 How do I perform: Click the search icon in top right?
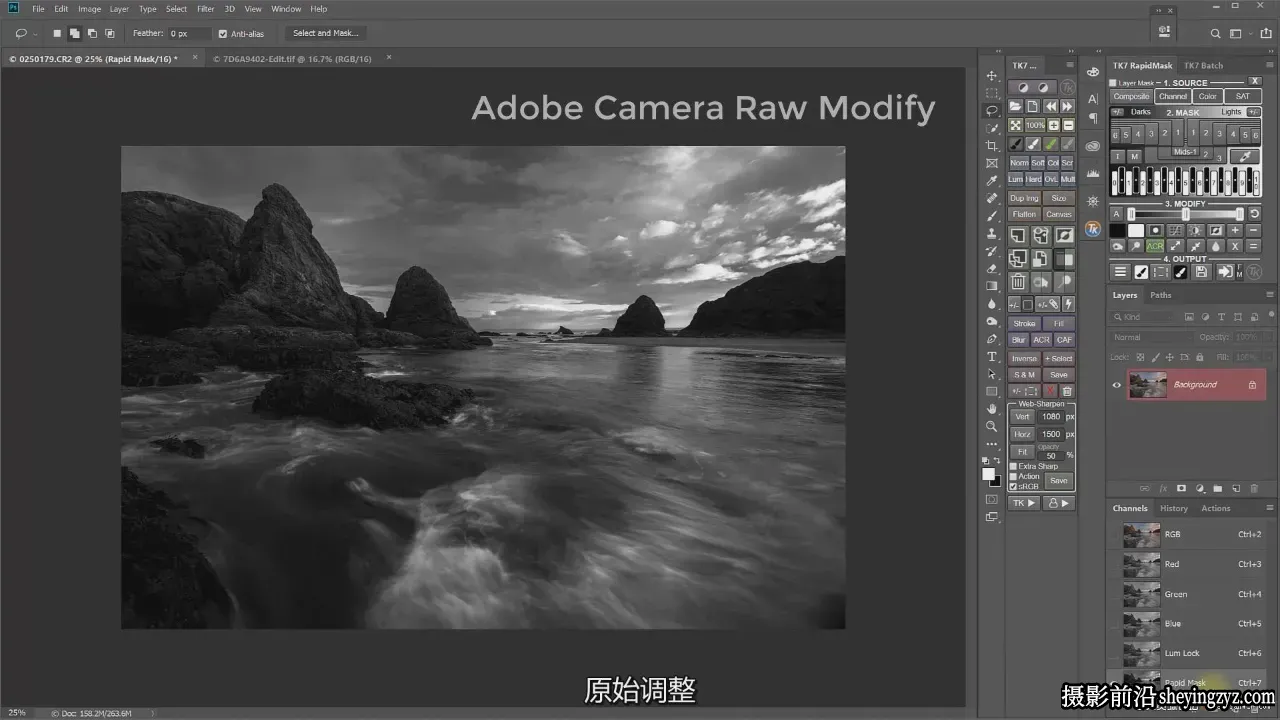pyautogui.click(x=1216, y=33)
